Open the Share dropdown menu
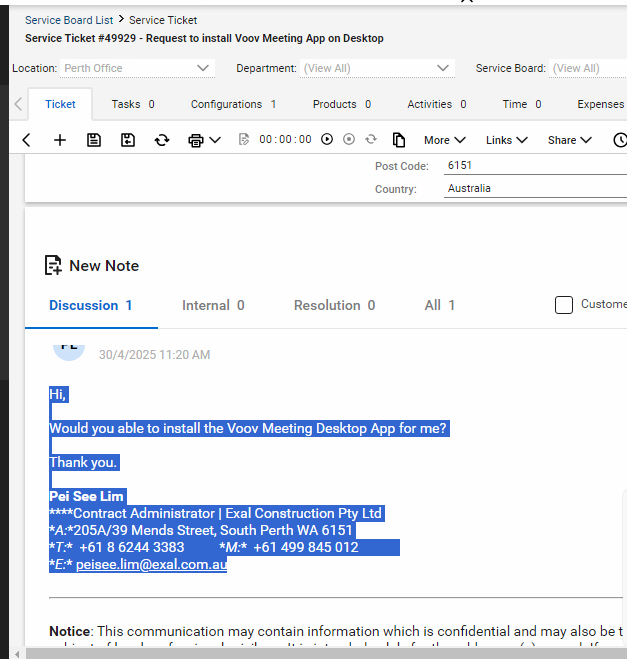627x659 pixels. tap(569, 140)
